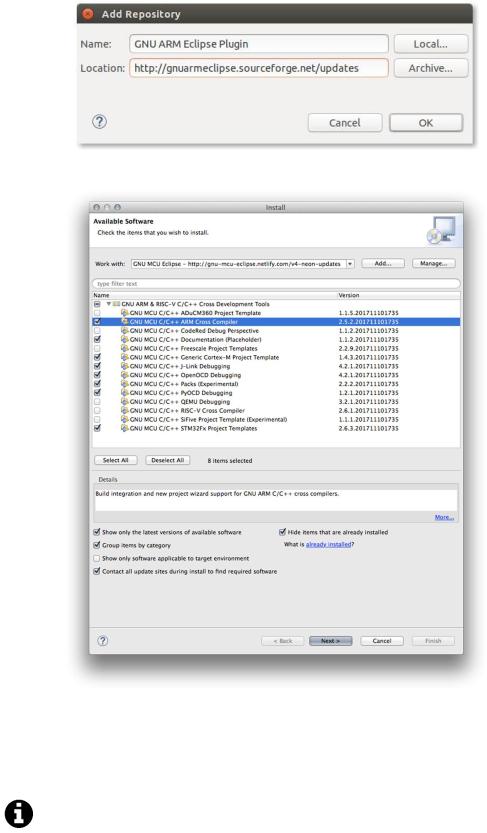This screenshot has width=487, height=833.
Task: Click the Packs (Experimental) feature icon
Action: [125, 384]
